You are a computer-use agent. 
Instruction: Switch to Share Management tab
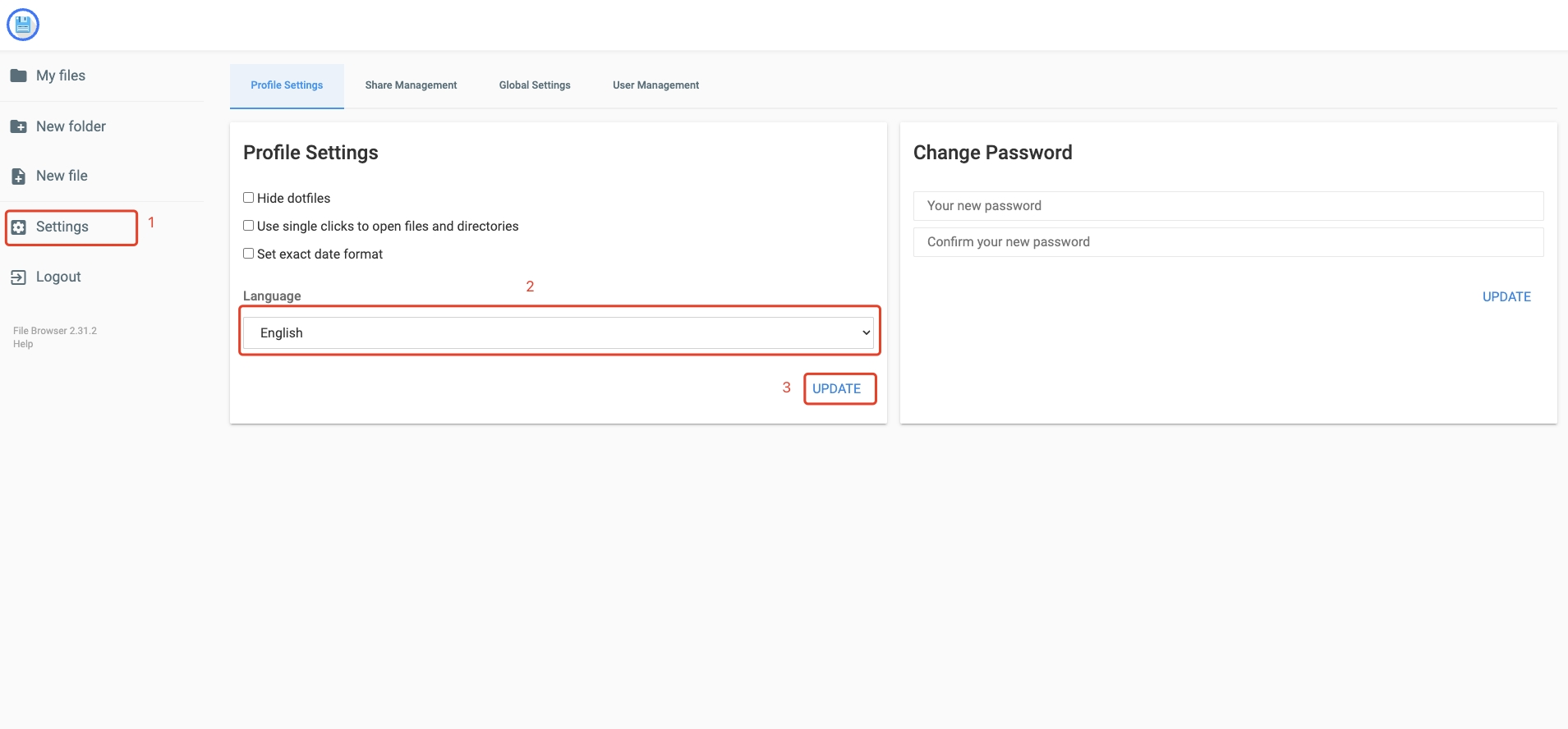(x=411, y=85)
